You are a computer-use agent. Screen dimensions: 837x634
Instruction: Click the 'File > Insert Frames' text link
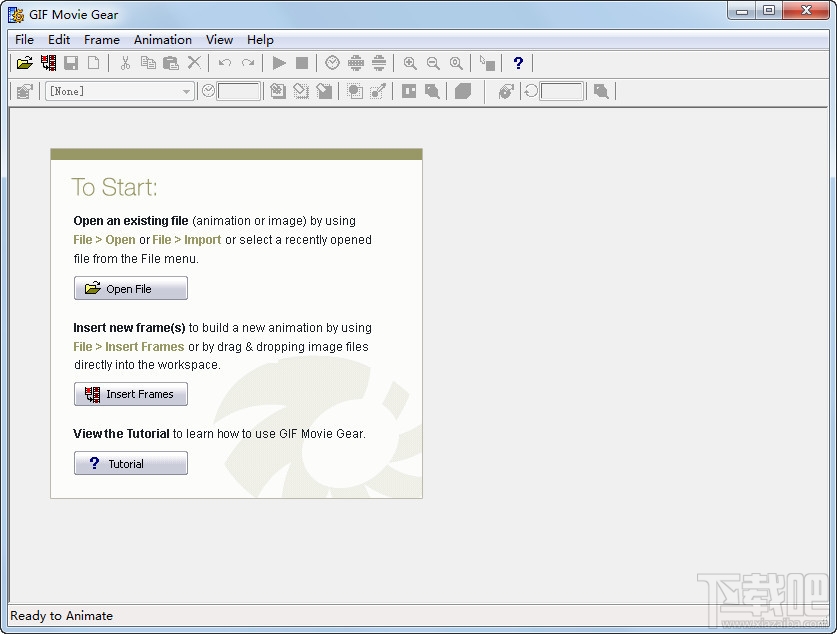pos(129,346)
